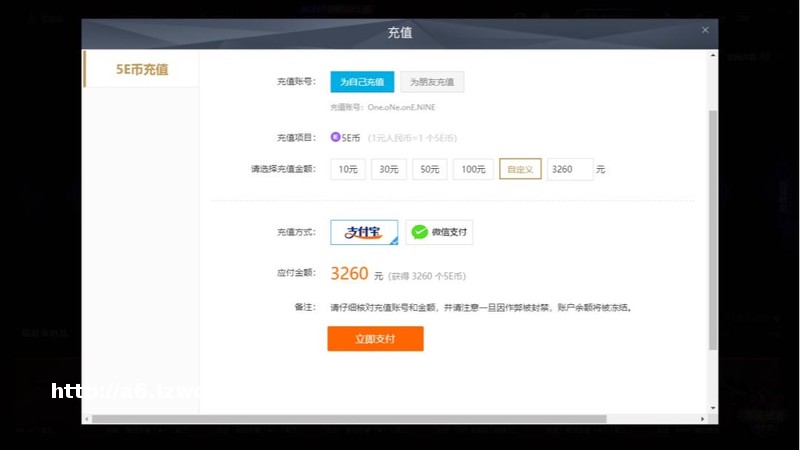Select the 30元 amount option

(x=388, y=169)
